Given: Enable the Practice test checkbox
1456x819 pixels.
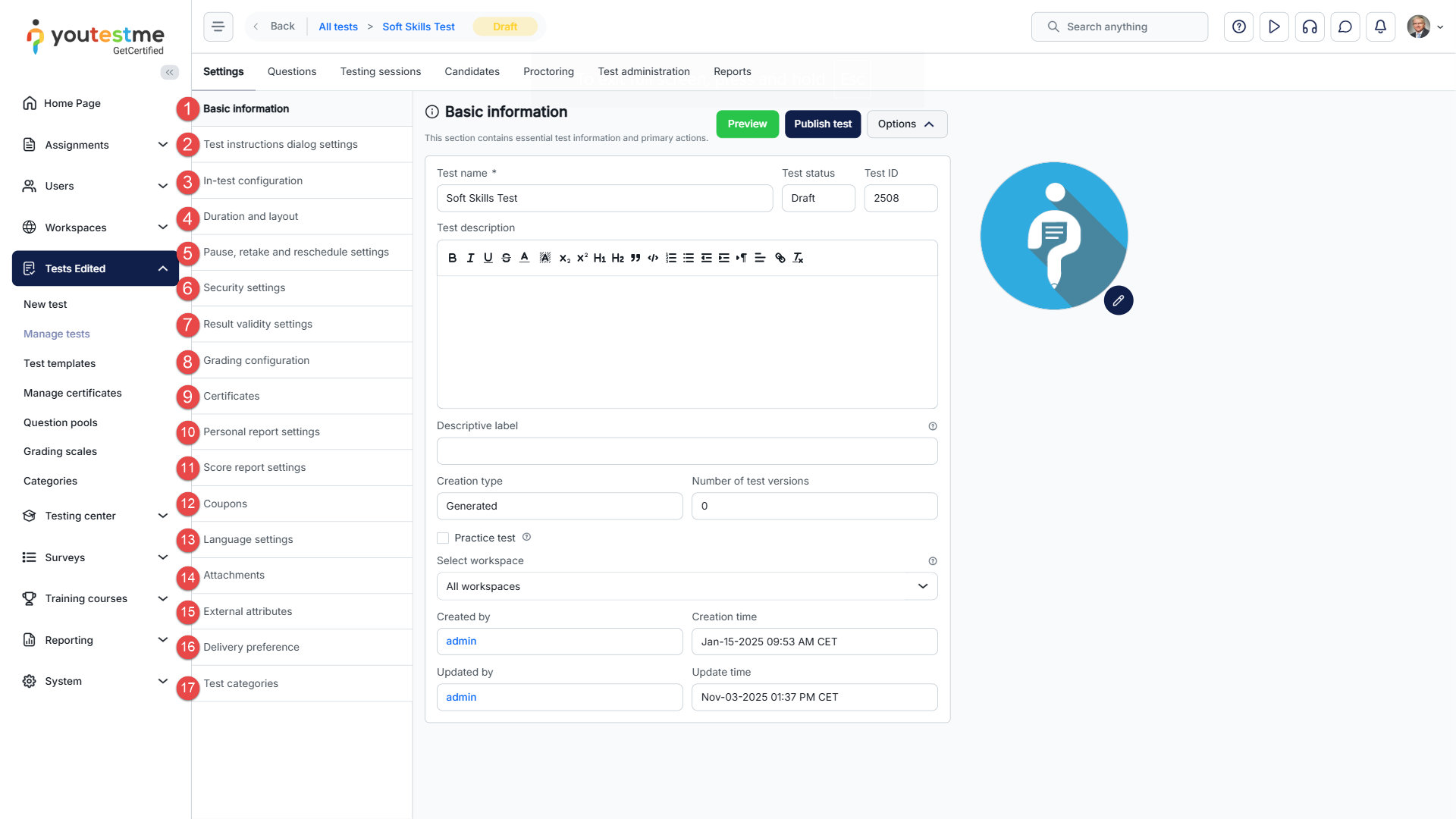Looking at the screenshot, I should 443,538.
